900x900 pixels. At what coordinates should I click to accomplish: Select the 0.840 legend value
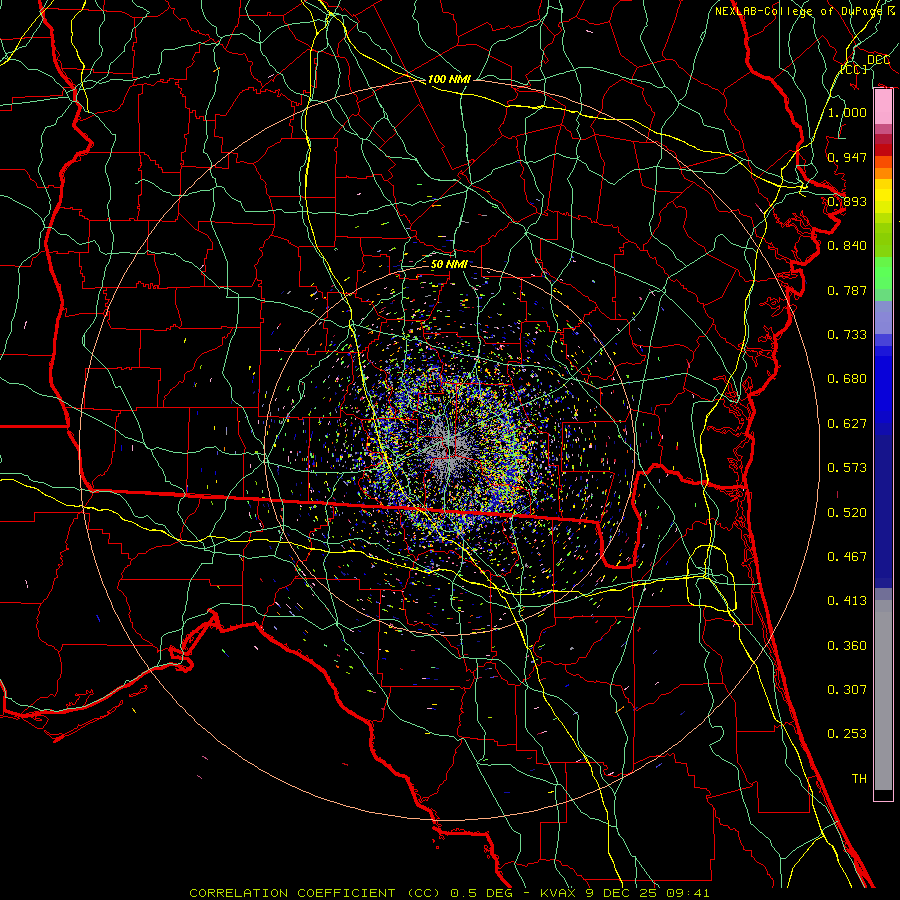click(847, 246)
